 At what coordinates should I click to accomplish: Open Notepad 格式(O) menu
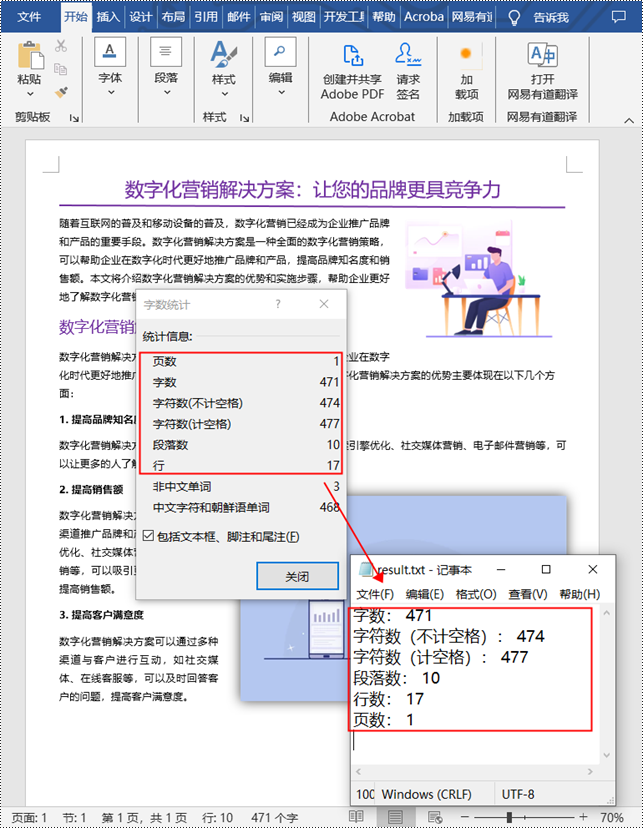point(476,594)
